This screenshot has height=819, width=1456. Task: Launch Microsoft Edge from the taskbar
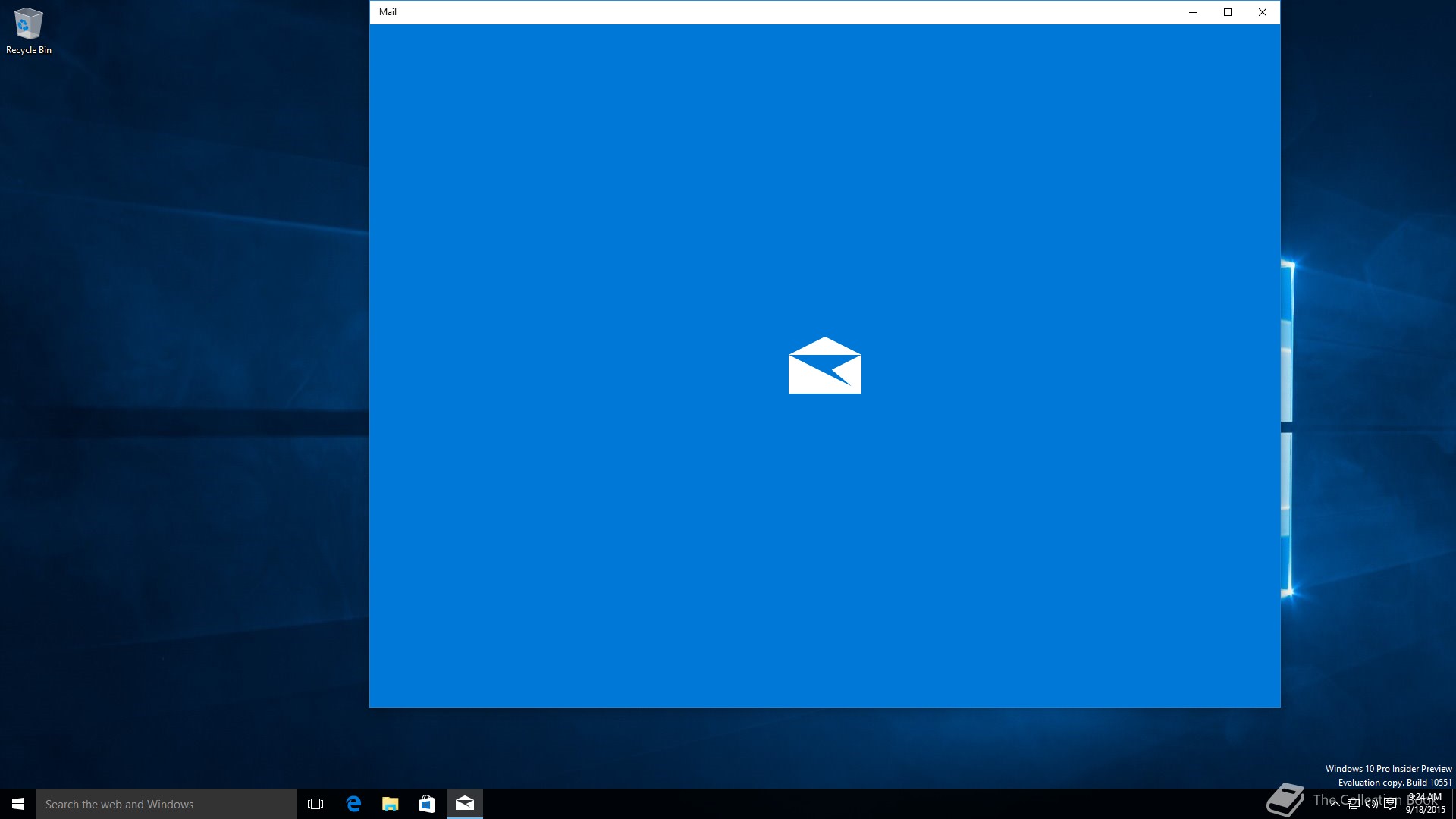tap(353, 804)
